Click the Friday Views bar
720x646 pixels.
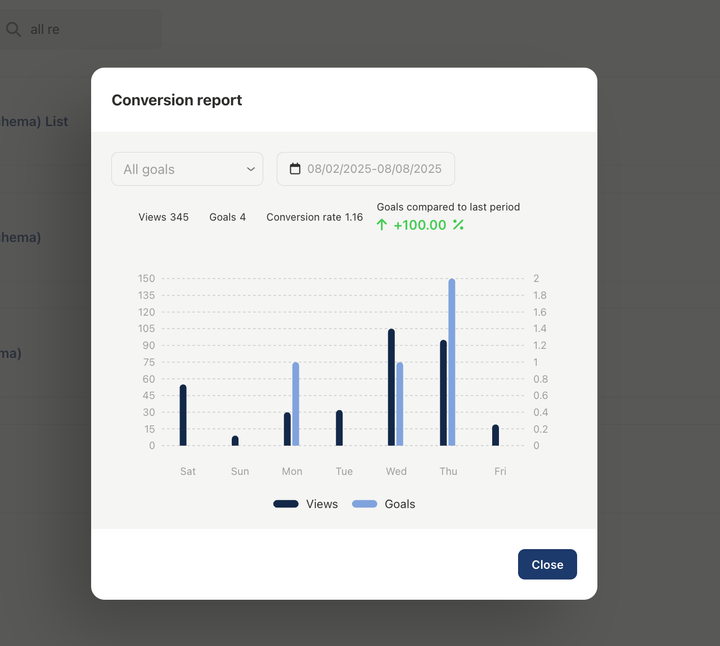coord(495,435)
